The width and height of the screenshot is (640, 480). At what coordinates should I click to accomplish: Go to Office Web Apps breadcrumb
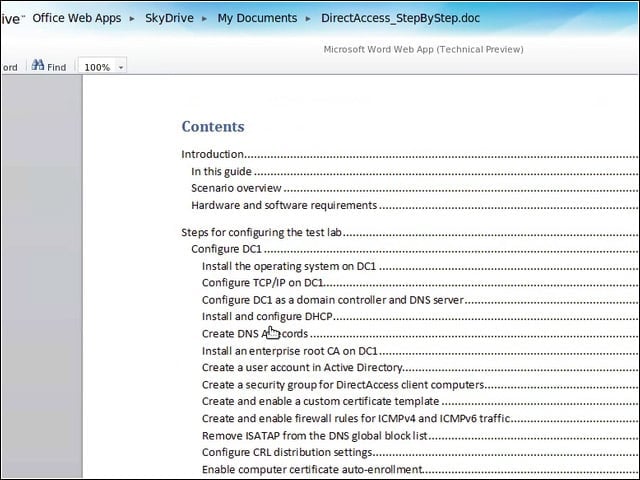click(x=77, y=18)
